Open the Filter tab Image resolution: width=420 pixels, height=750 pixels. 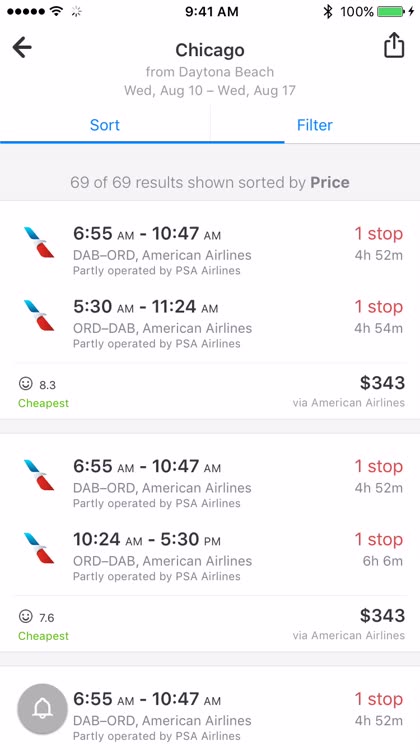pos(315,125)
